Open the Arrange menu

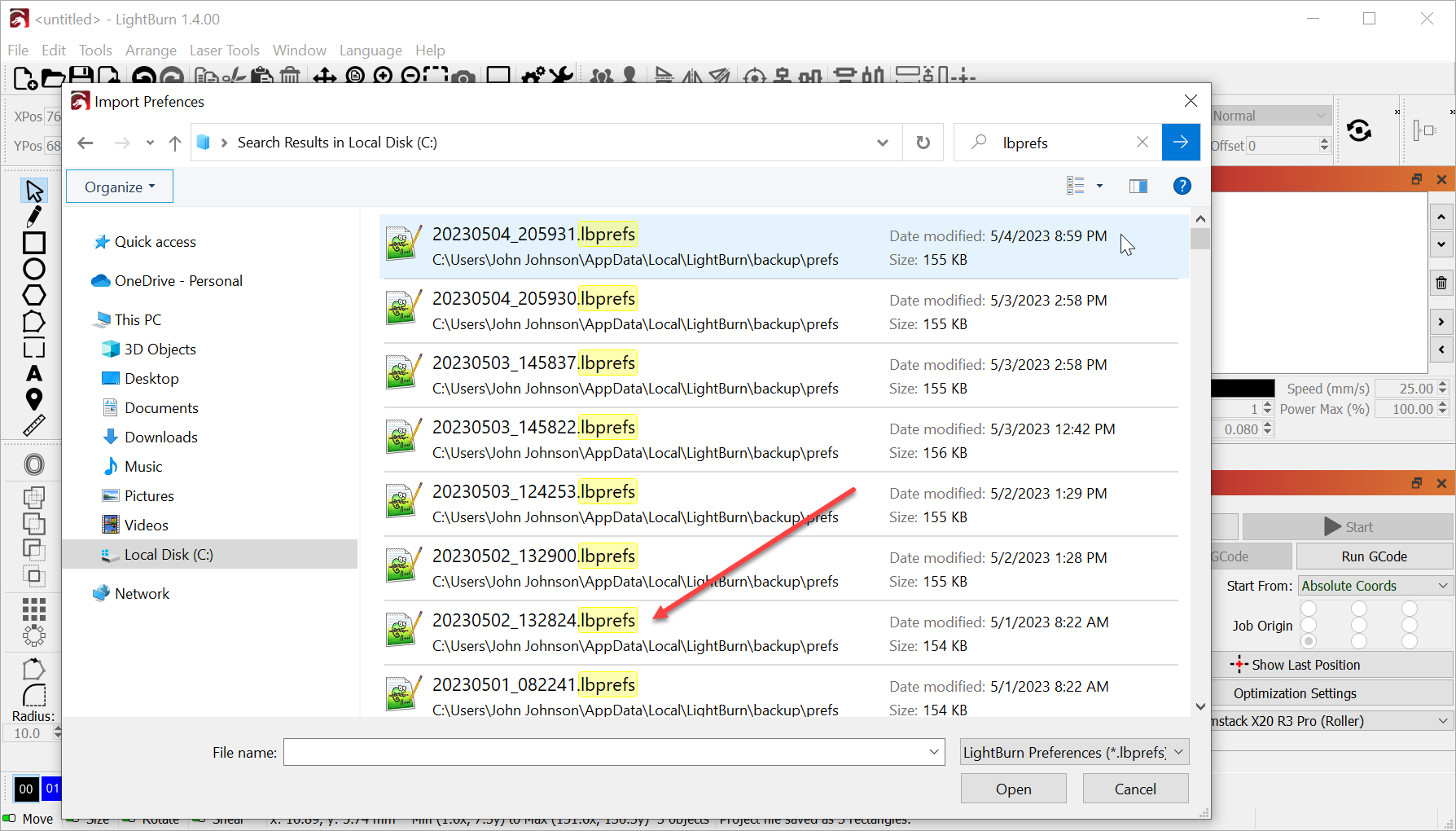pyautogui.click(x=151, y=51)
